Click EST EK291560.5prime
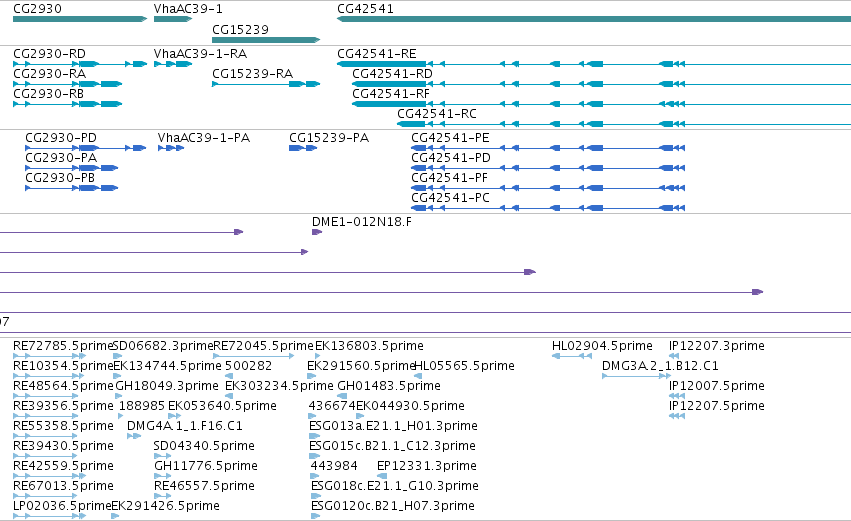The width and height of the screenshot is (851, 521). coord(312,376)
